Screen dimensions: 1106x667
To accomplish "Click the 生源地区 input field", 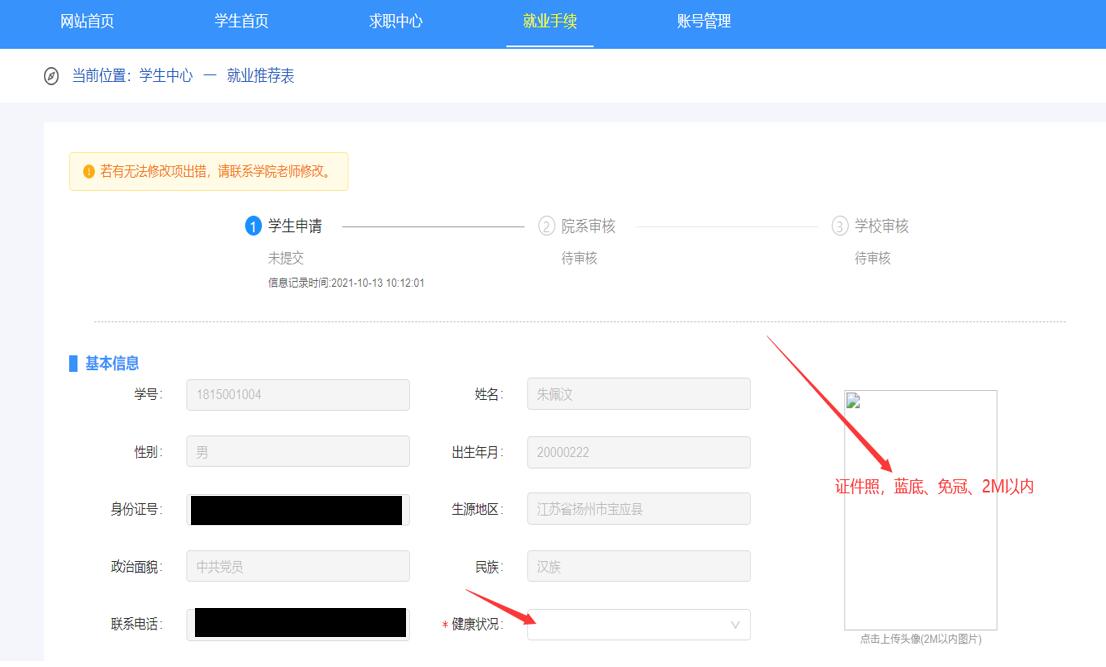I will tap(638, 509).
